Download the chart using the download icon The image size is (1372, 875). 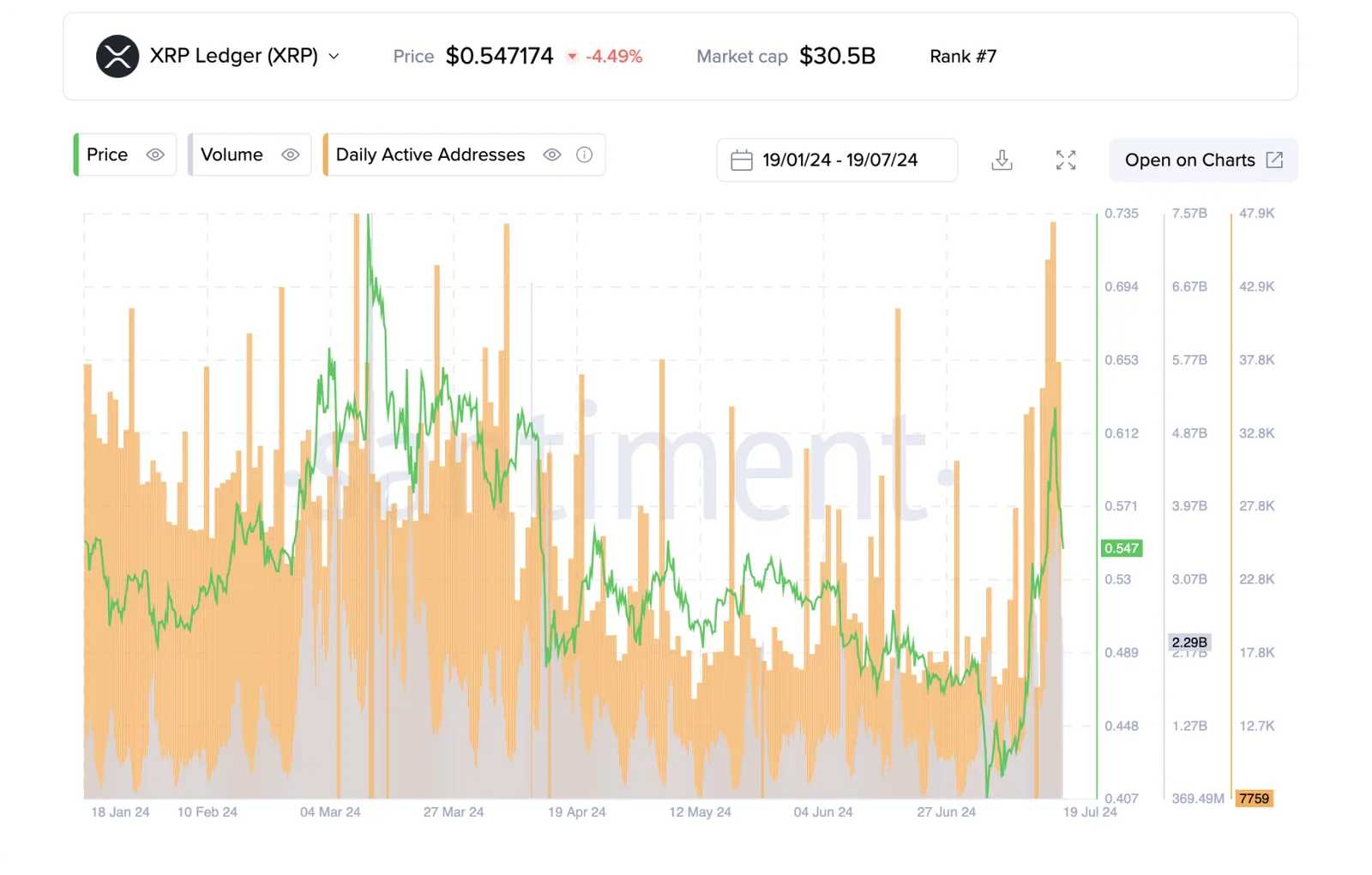[x=1002, y=160]
